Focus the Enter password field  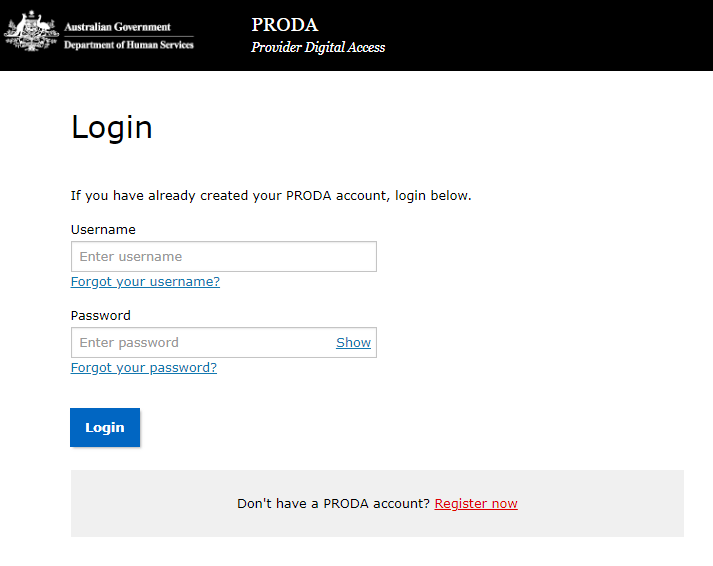click(202, 342)
